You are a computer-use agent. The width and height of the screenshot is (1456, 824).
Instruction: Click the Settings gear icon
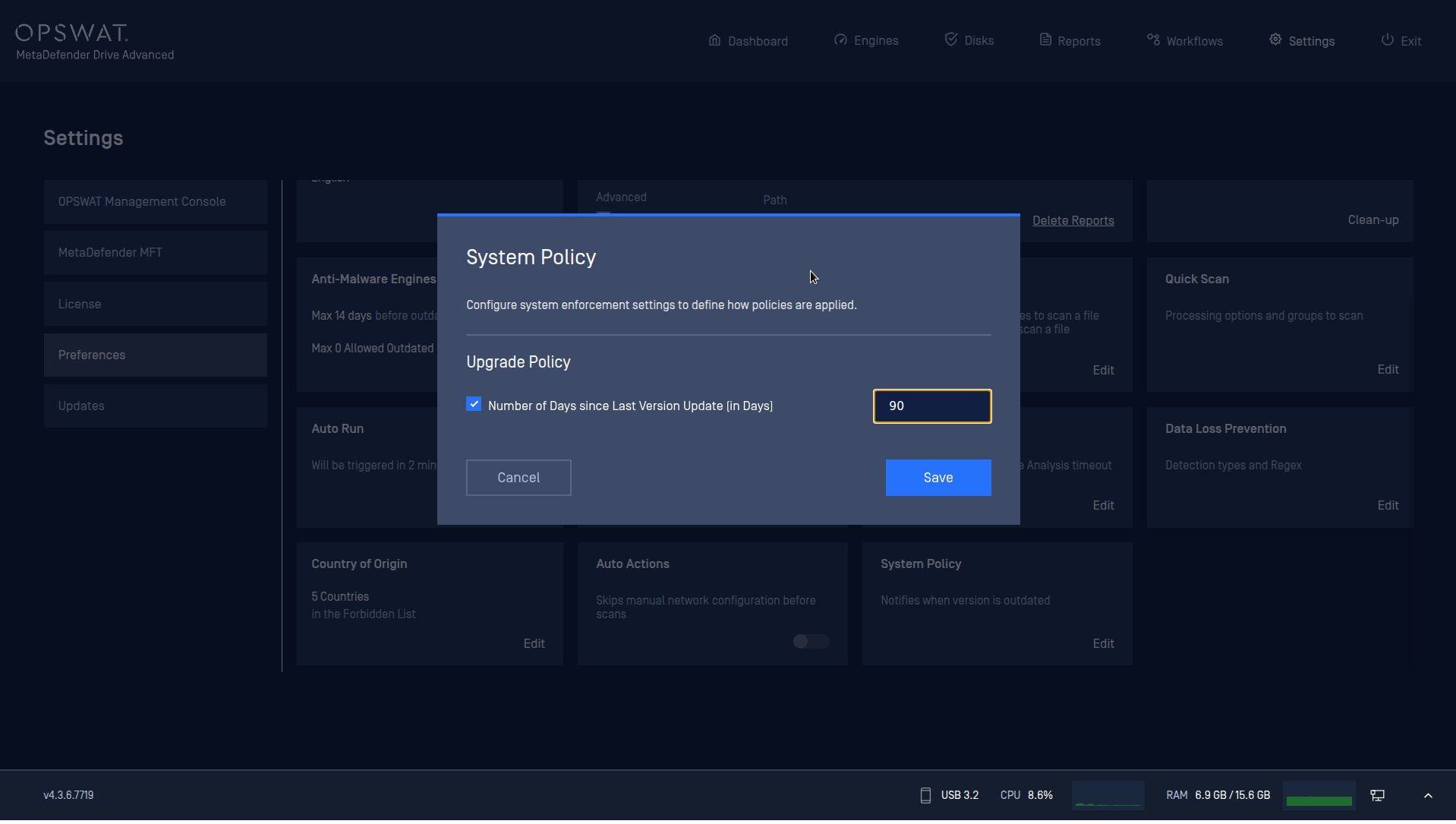click(1275, 40)
